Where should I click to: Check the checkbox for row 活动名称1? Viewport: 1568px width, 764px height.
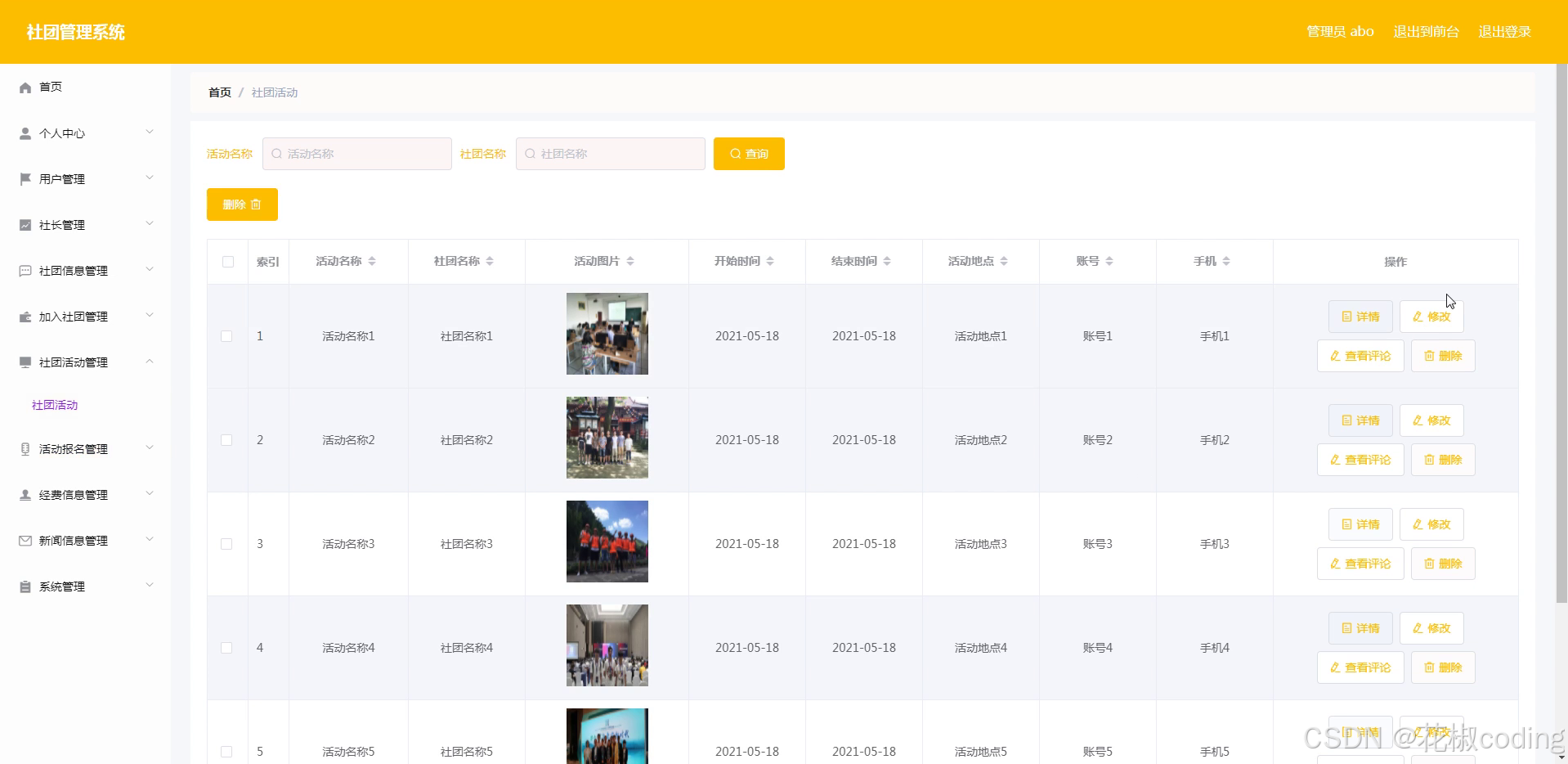click(226, 336)
